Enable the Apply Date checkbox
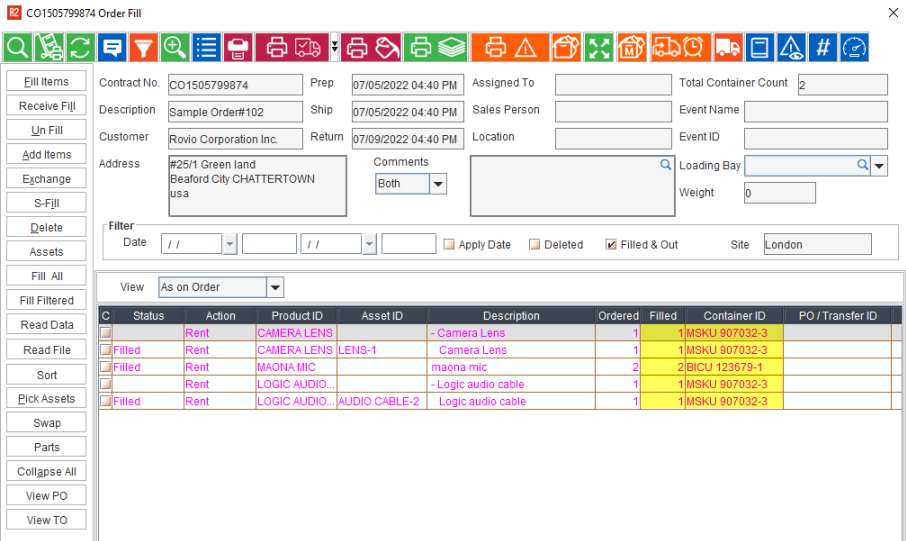This screenshot has height=541, width=906. [449, 244]
